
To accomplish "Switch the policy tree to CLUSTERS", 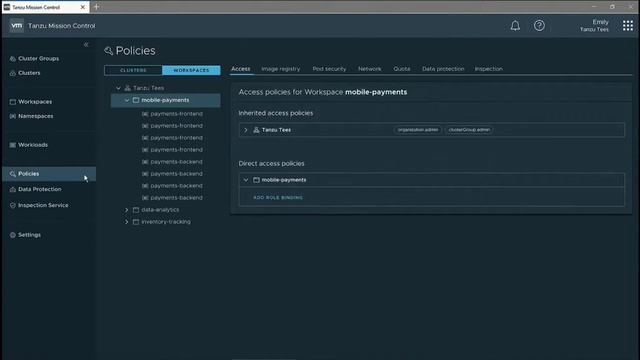I will (133, 70).
